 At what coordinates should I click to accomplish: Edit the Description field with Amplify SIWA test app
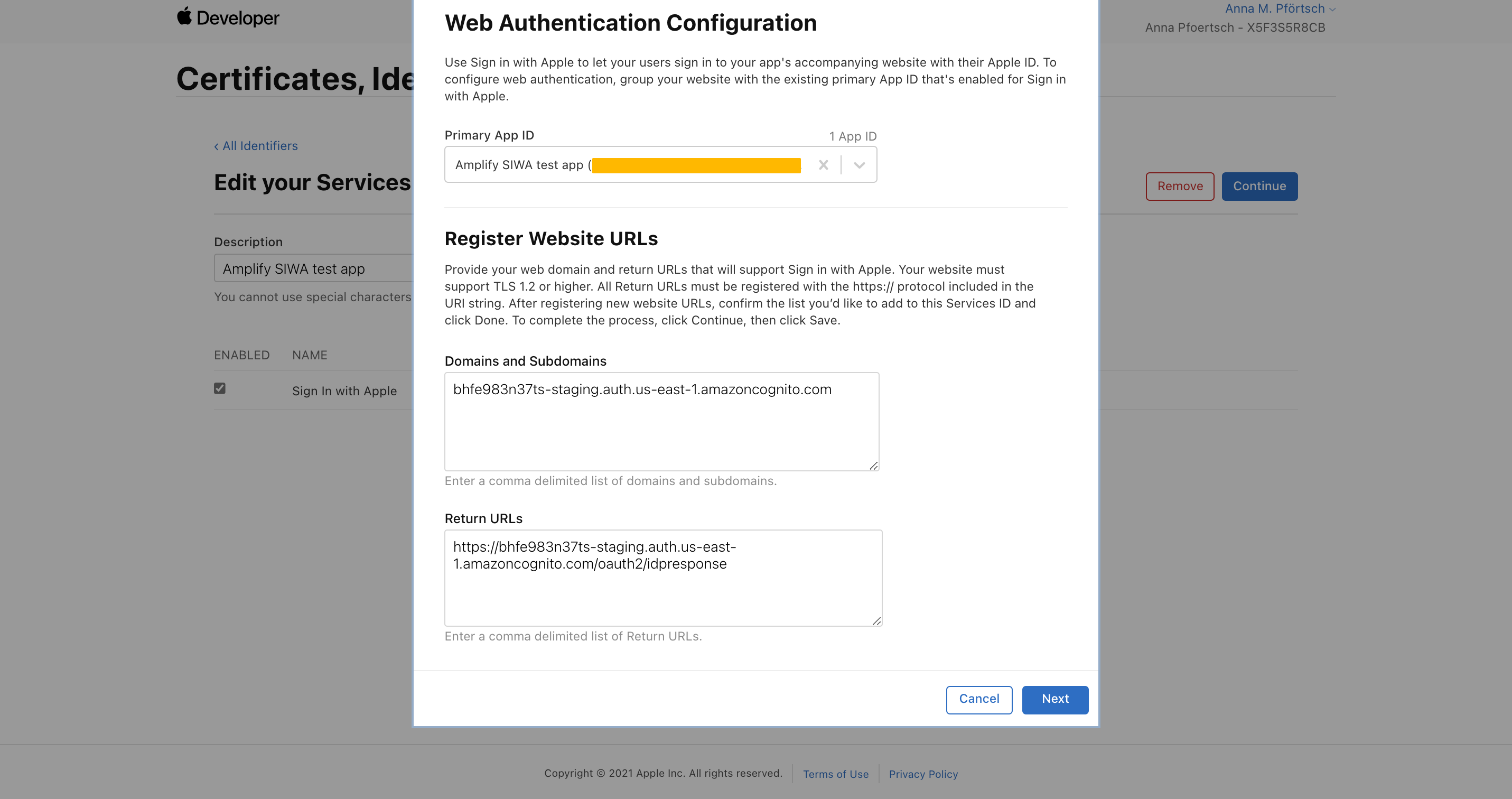pos(311,268)
